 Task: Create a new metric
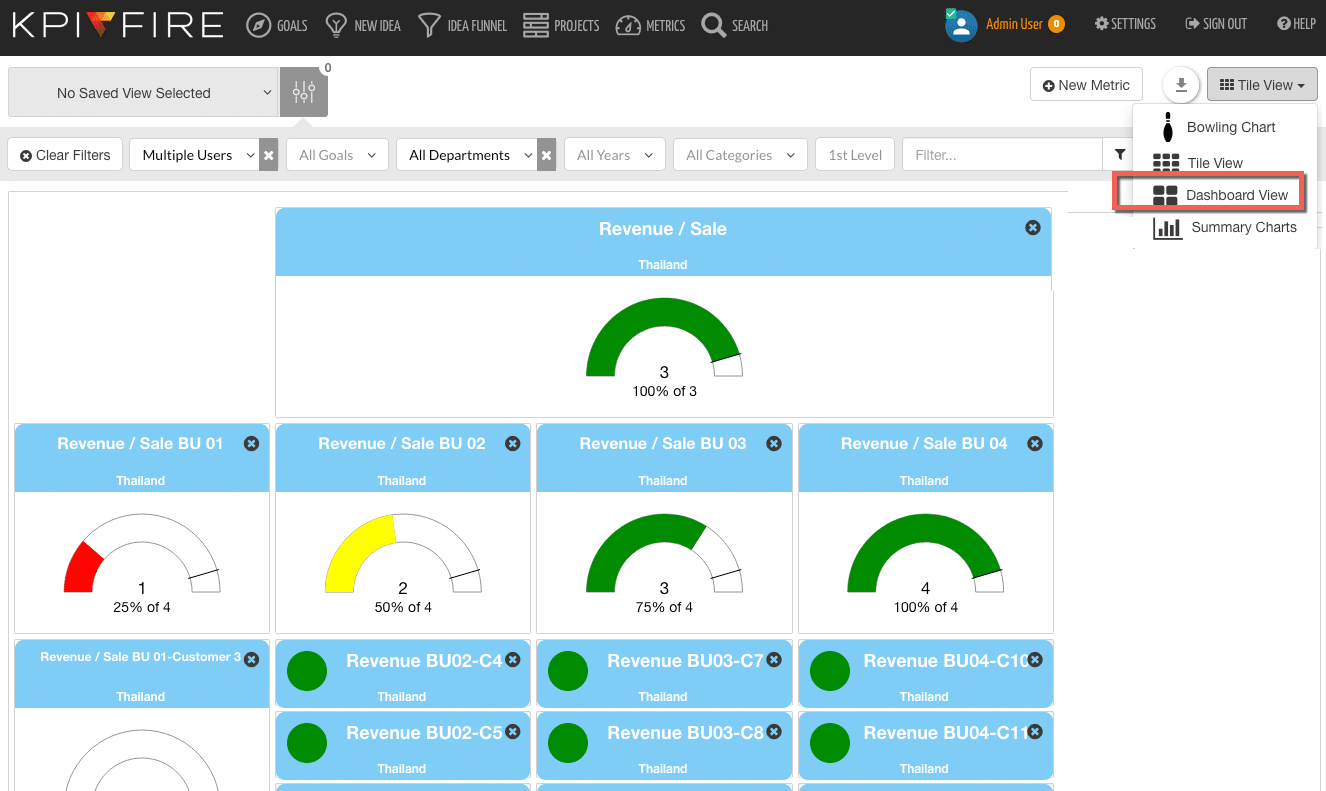click(1086, 85)
